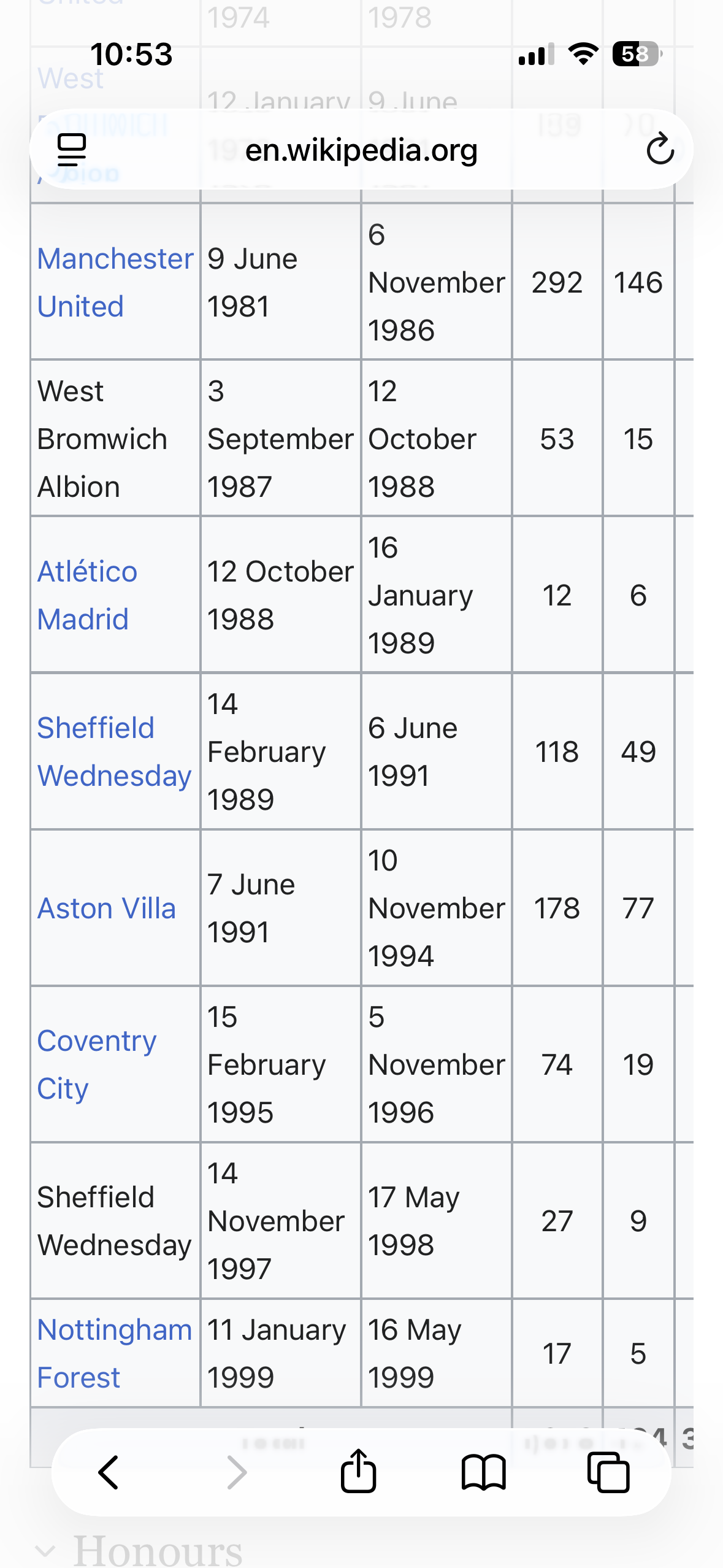Open the Nottingham Forest link
Screen dimensions: 723x1568
tap(115, 1353)
